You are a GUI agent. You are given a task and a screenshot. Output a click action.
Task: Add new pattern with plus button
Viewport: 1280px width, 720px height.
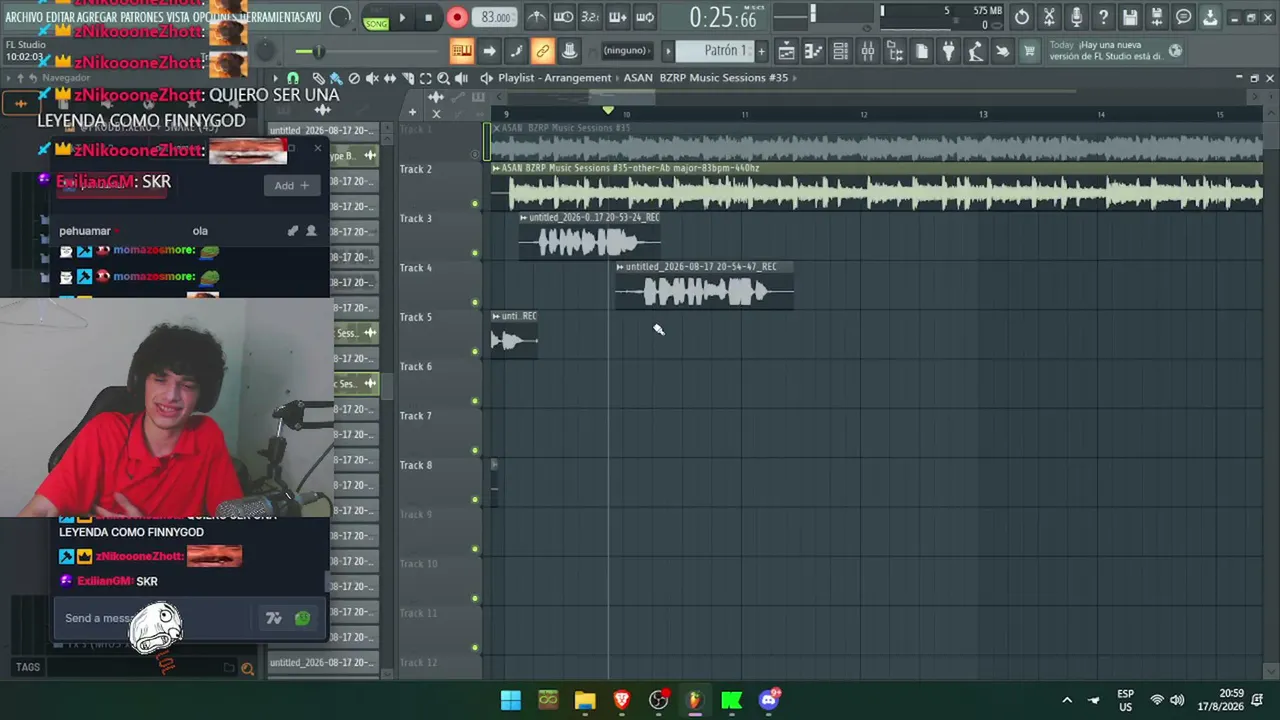pyautogui.click(x=761, y=51)
